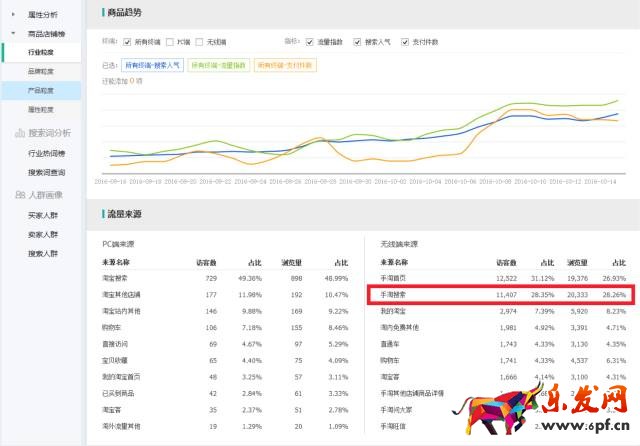640x446 pixels.
Task: Open 行业粒度 in the sidebar
Action: (x=42, y=51)
